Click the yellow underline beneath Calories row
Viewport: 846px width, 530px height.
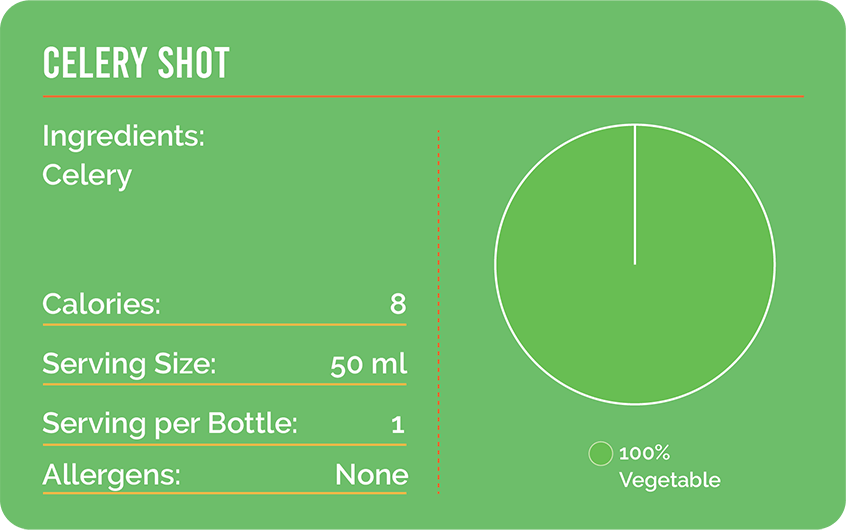[224, 324]
